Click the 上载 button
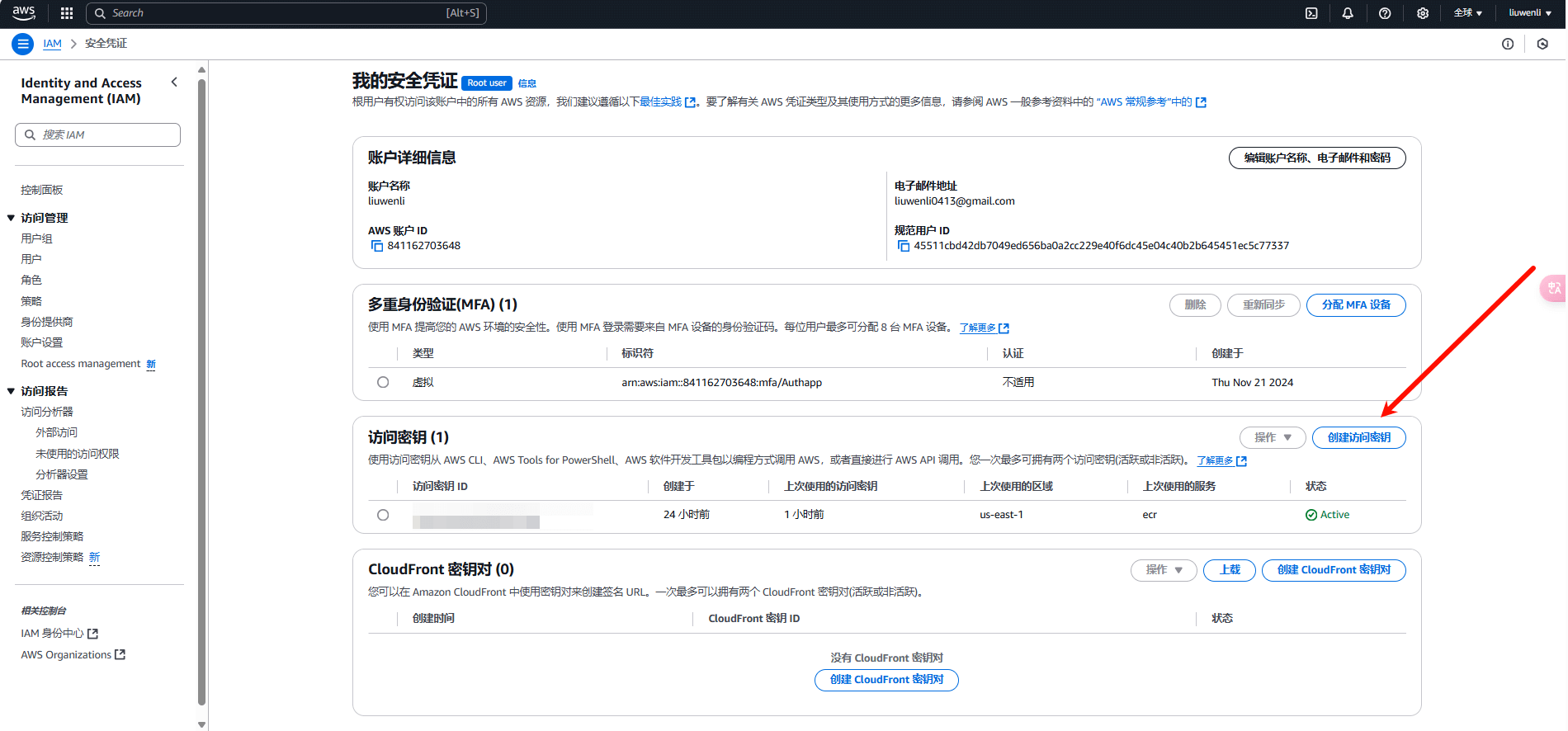1568x731 pixels. click(1230, 570)
